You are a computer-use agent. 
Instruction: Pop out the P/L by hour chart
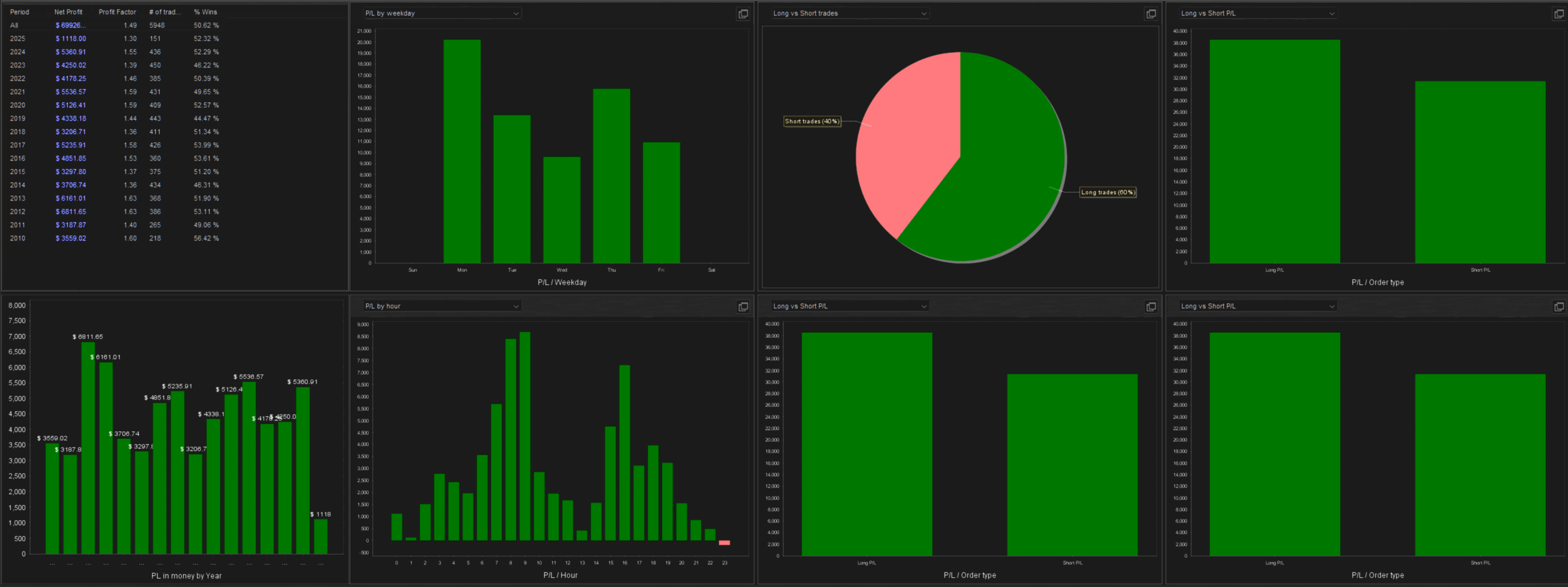742,307
